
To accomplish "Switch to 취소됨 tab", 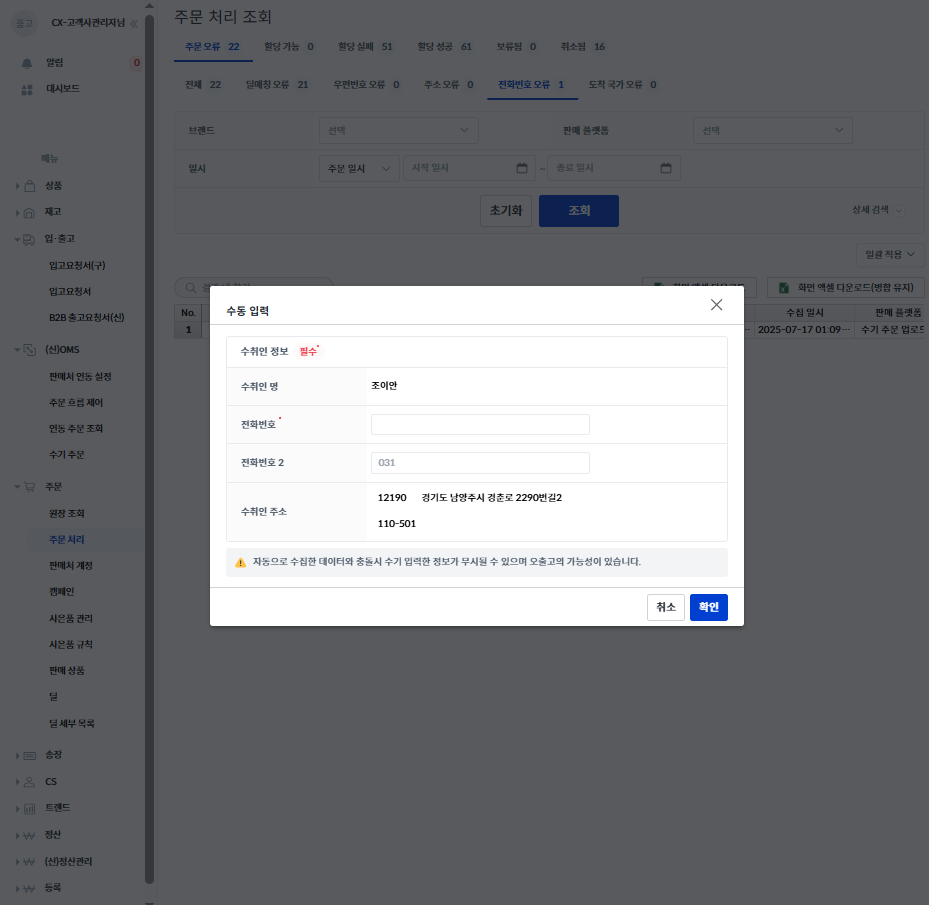I will [582, 47].
